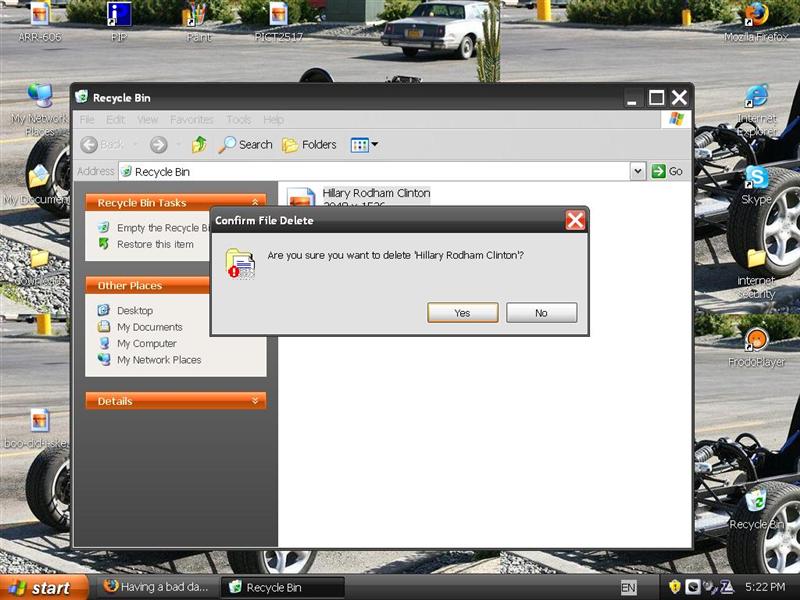The height and width of the screenshot is (600, 800).
Task: Open the File menu
Action: (x=87, y=120)
